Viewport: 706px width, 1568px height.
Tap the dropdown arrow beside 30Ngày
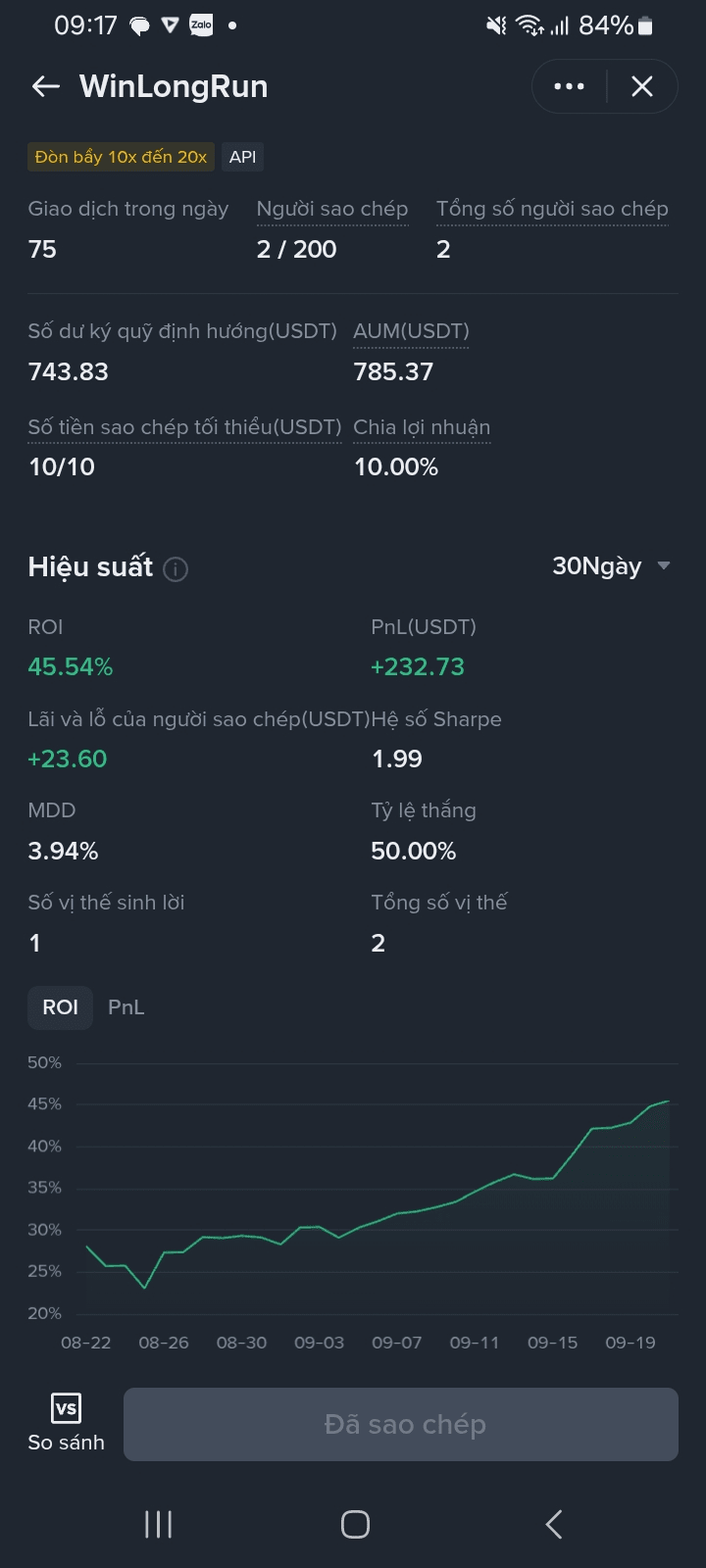point(664,565)
